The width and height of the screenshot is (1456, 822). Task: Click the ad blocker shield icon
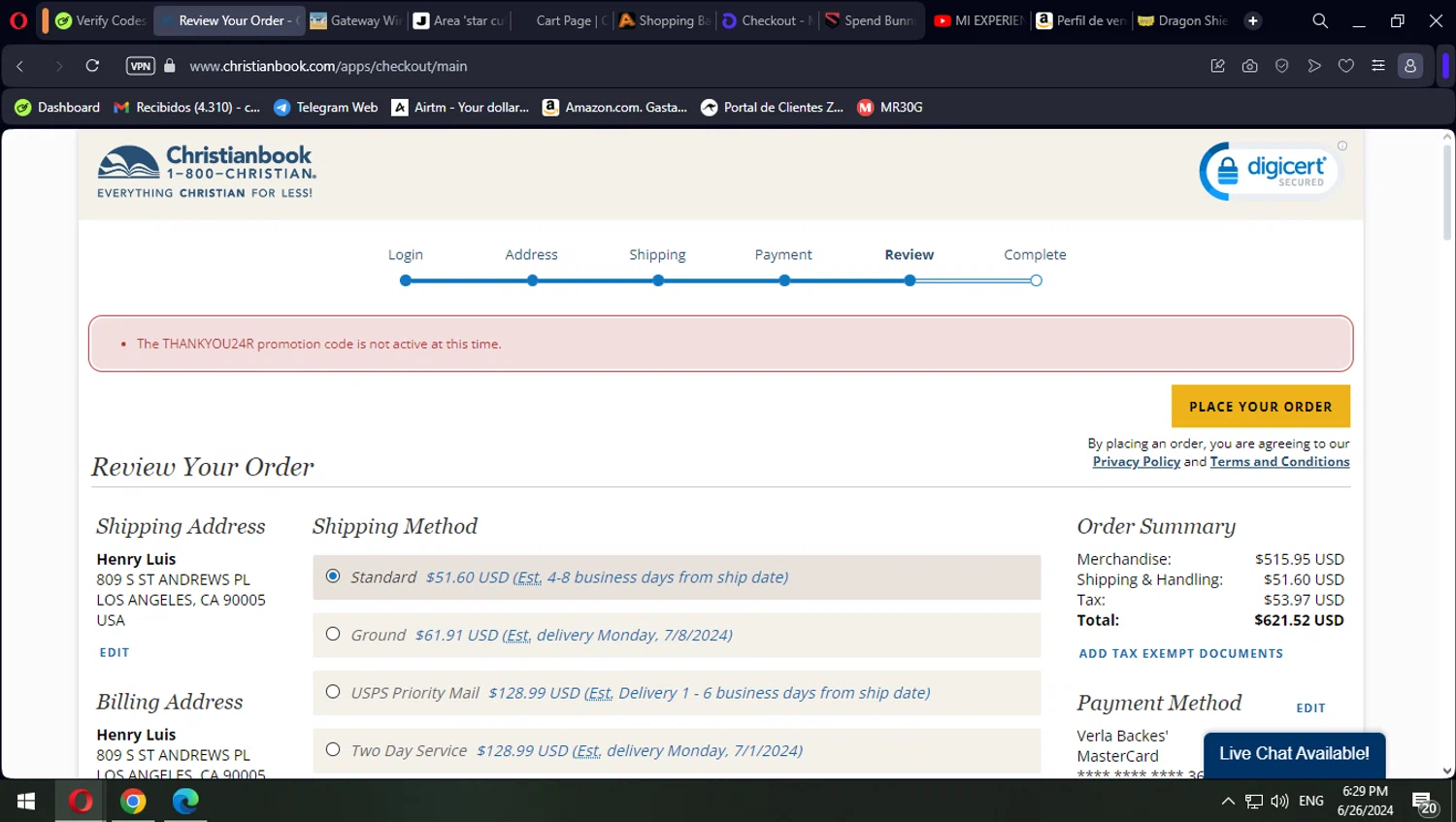pos(1282,66)
